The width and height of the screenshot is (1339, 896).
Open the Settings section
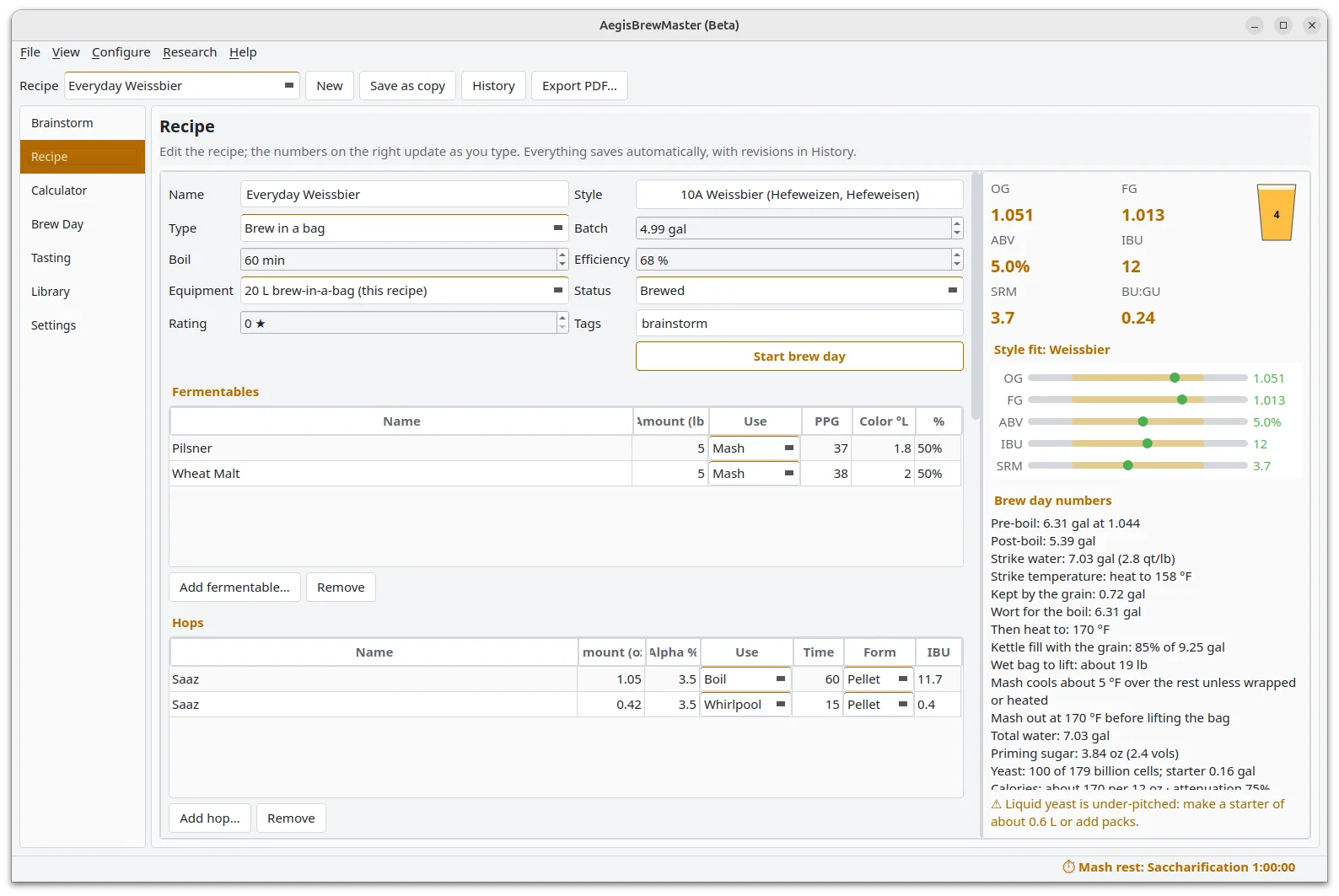83,325
